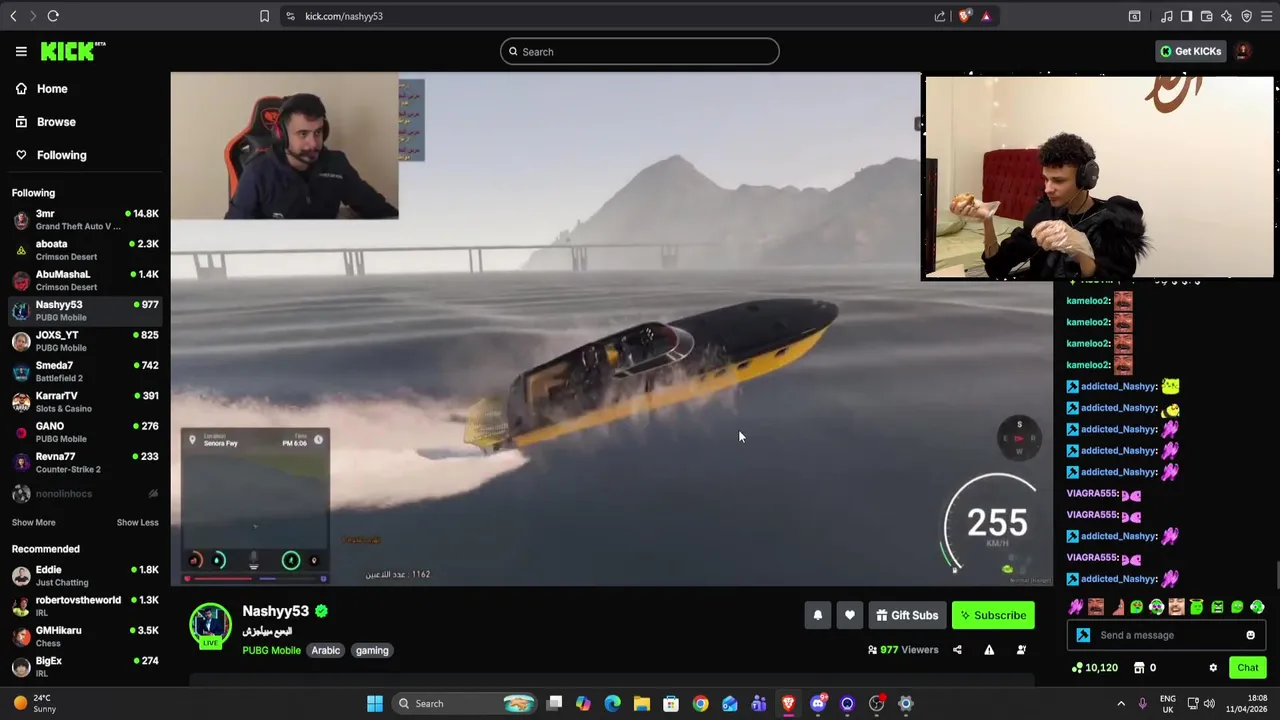Go to Home in the sidebar
Screen dimensions: 1280x720
[x=84, y=89]
